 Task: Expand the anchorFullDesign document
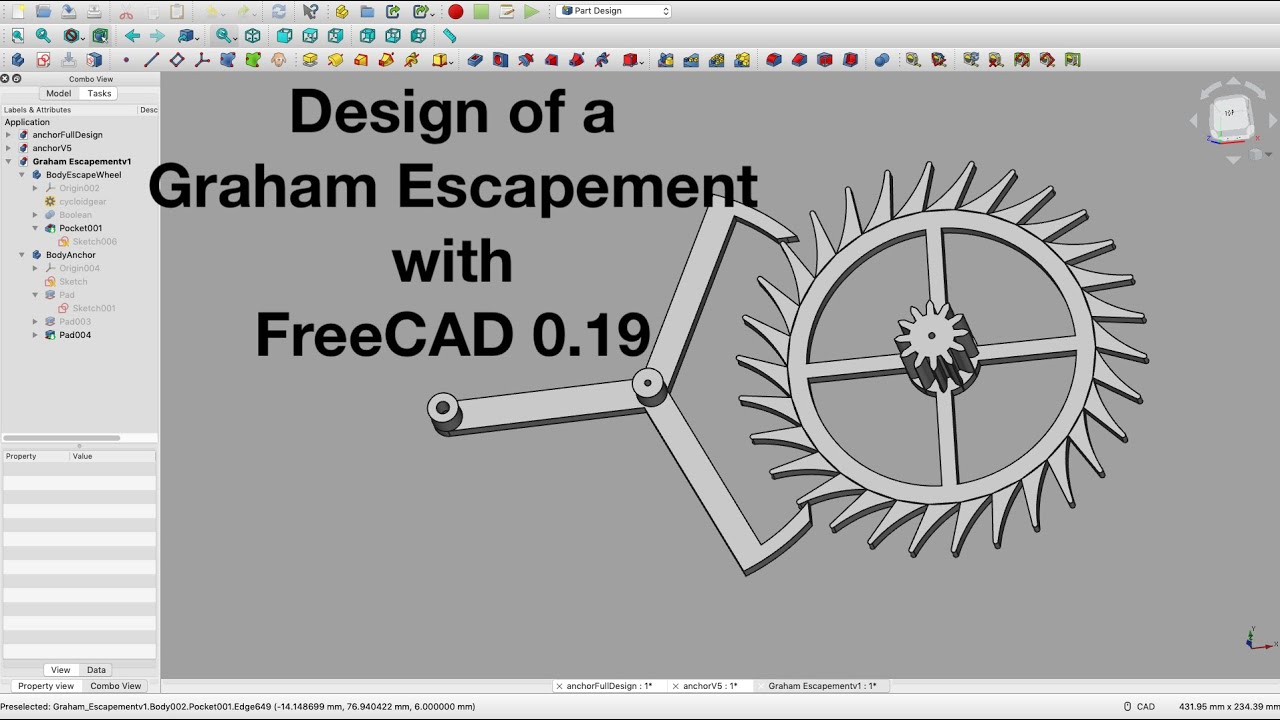point(9,135)
